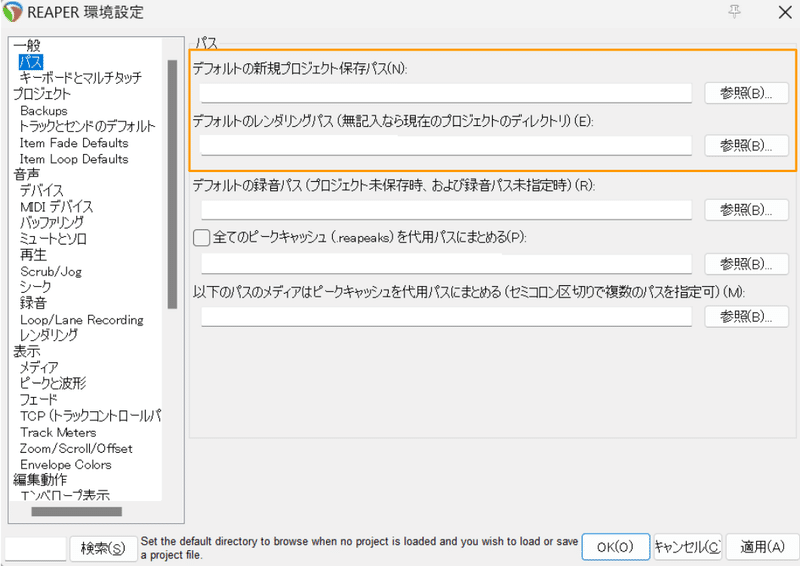Screen dimensions: 800x566
Task: Click 参照(B) for レンダリングパス
Action: [746, 146]
